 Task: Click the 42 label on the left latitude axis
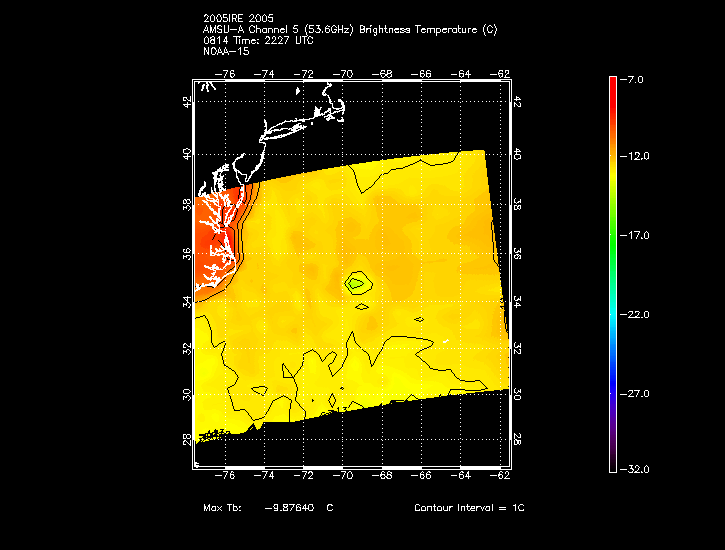coord(187,102)
